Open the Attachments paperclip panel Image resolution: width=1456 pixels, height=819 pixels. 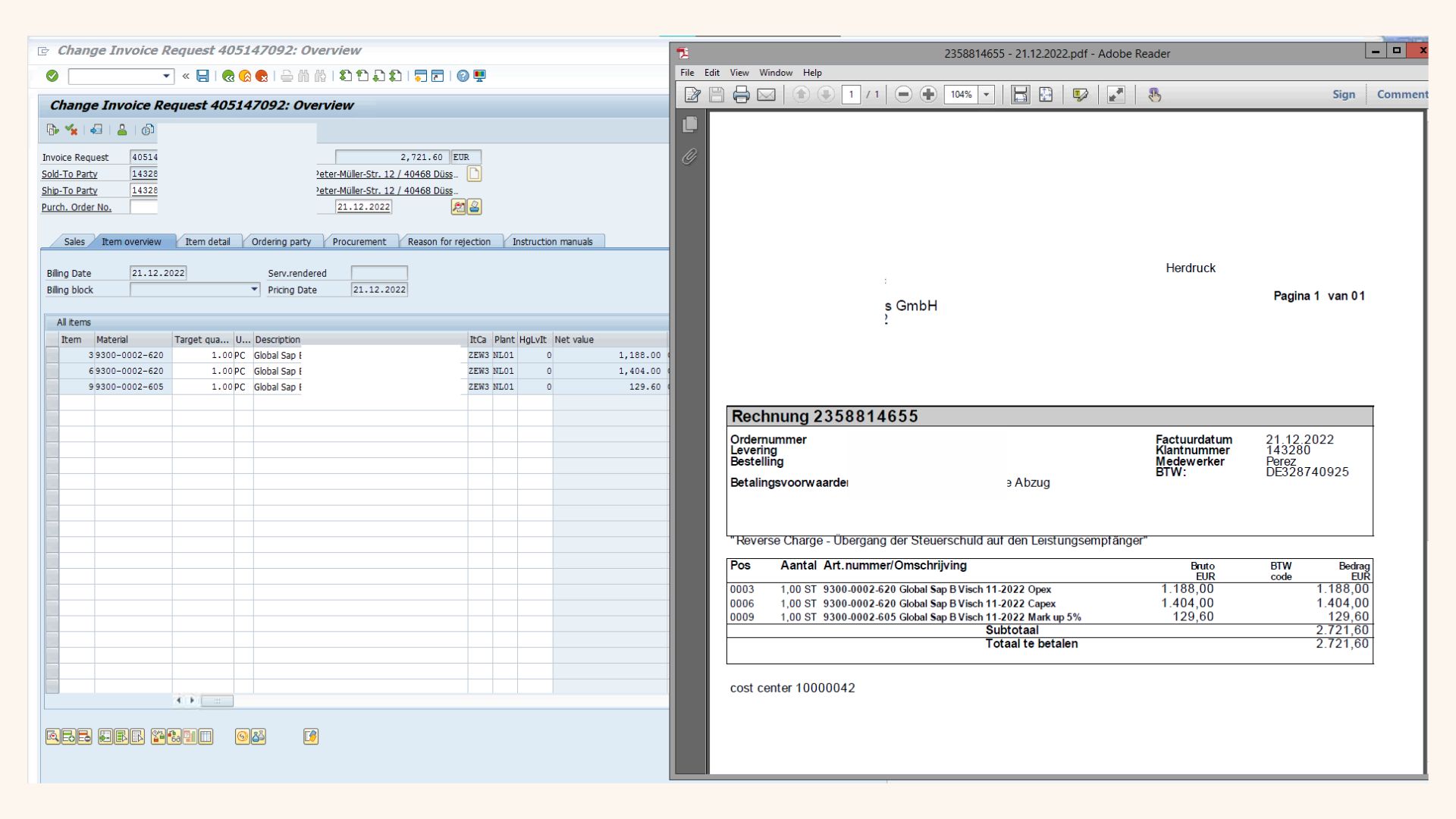point(689,157)
